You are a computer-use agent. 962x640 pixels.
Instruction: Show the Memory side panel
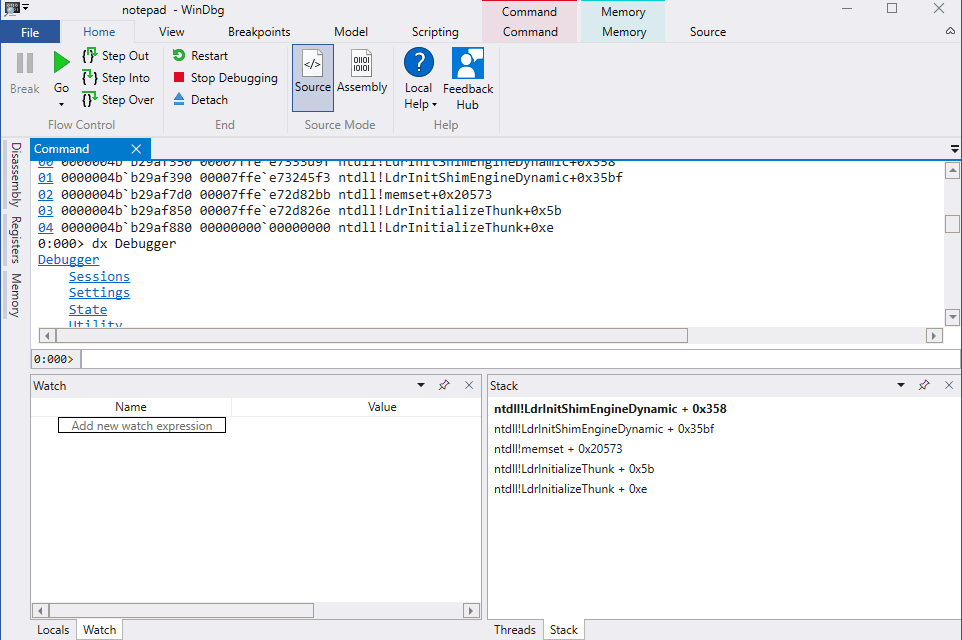(15, 295)
